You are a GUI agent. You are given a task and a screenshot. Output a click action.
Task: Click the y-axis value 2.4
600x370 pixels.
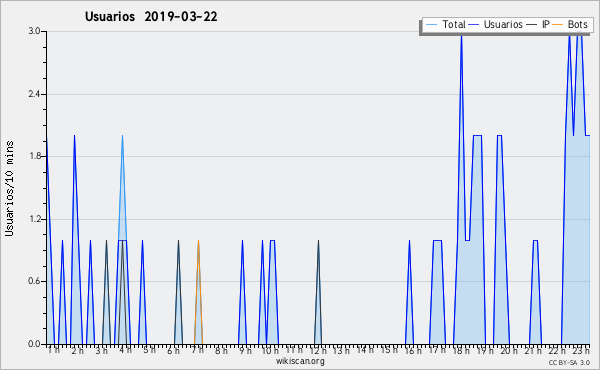point(34,94)
